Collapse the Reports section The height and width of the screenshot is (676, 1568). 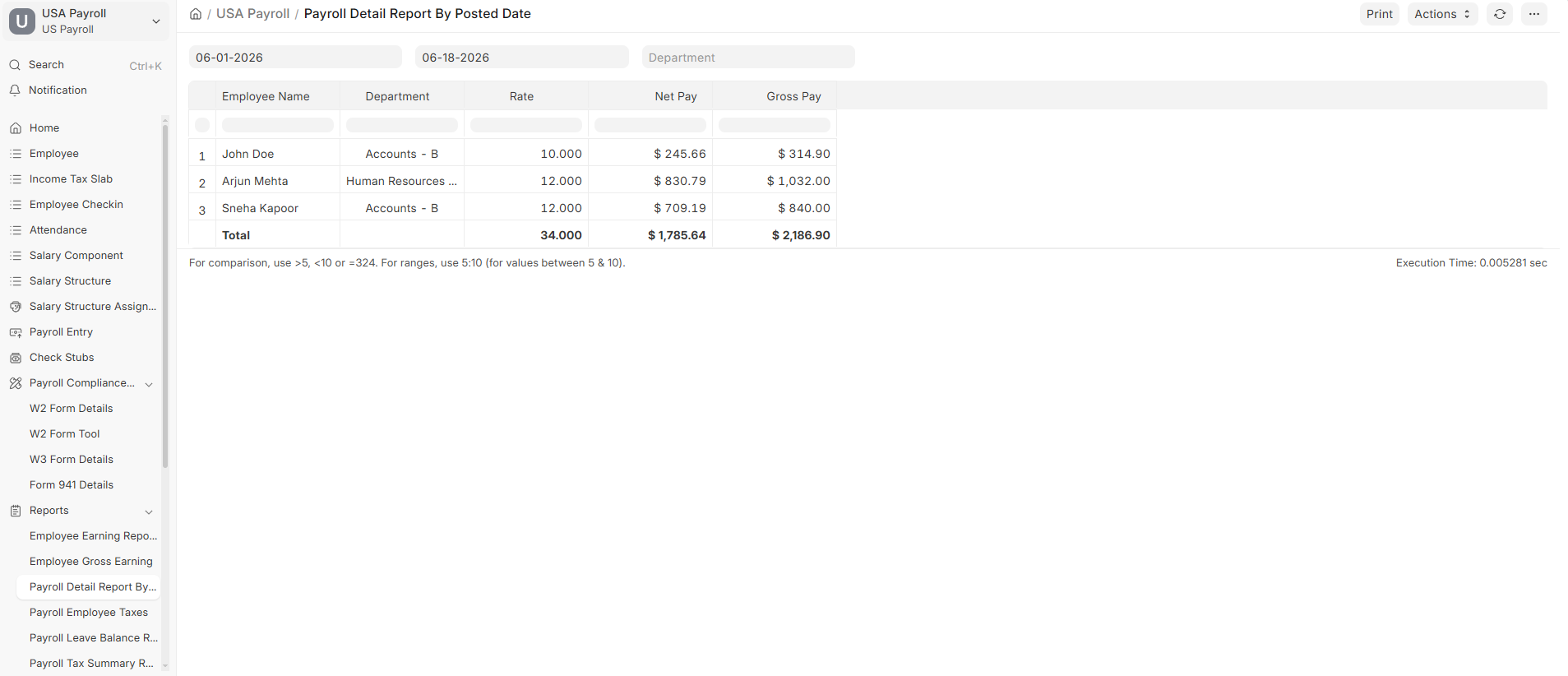(149, 512)
